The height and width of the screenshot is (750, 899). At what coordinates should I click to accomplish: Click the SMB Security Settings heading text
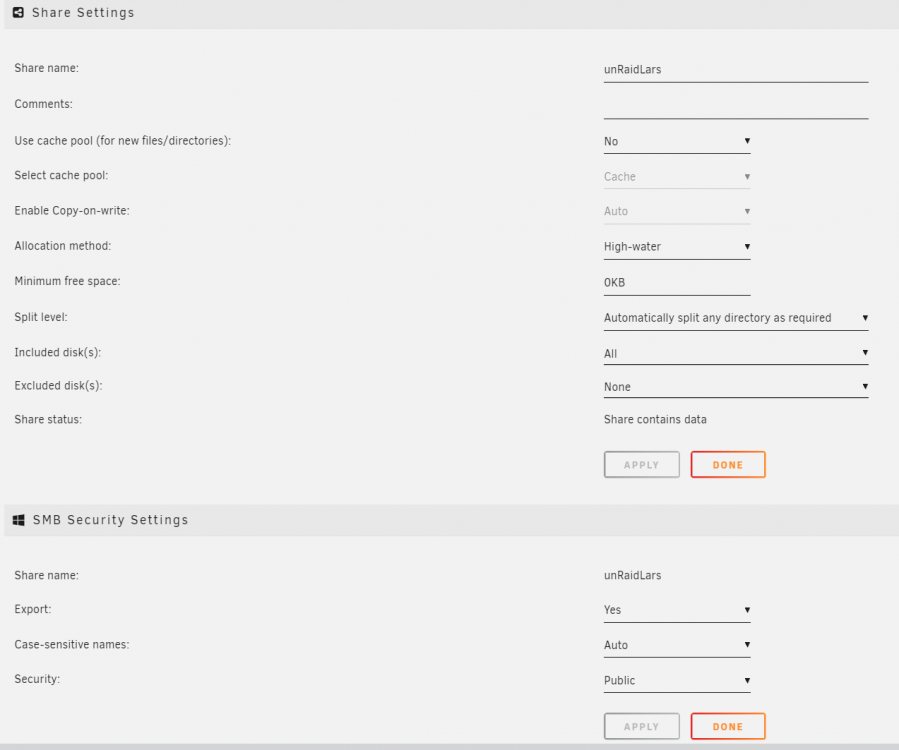click(110, 519)
